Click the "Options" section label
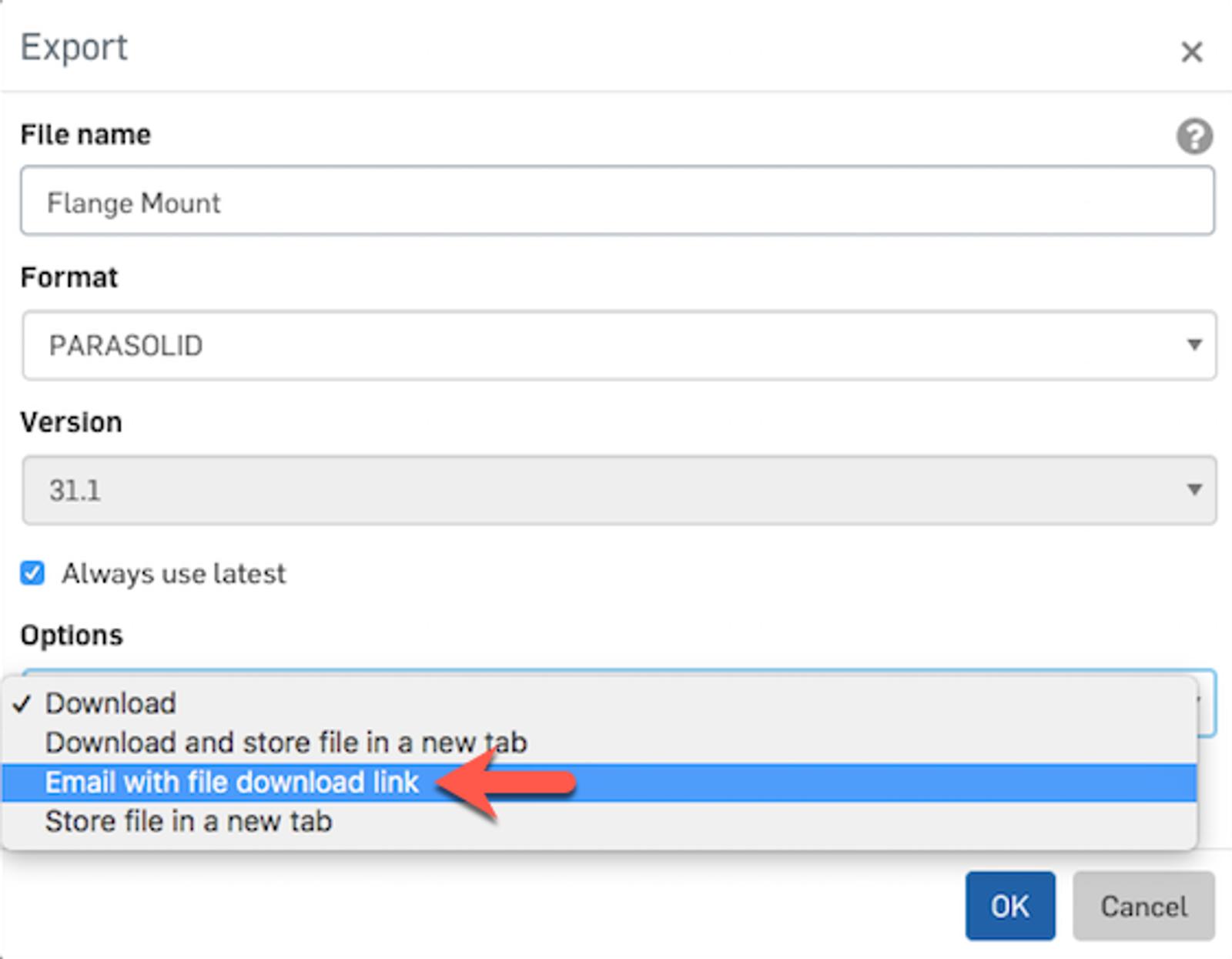 pos(72,635)
